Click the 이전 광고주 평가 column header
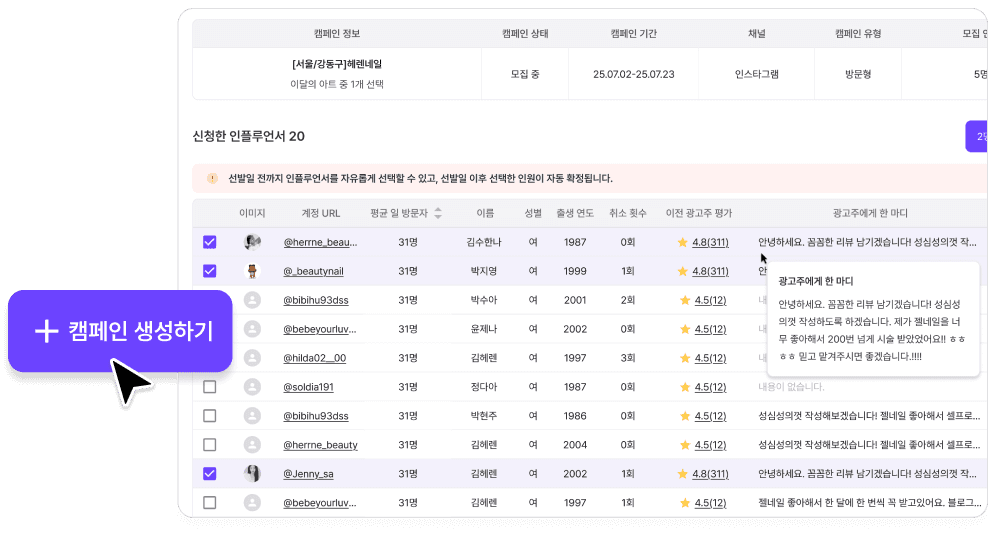Image resolution: width=1004 pixels, height=542 pixels. [x=699, y=213]
